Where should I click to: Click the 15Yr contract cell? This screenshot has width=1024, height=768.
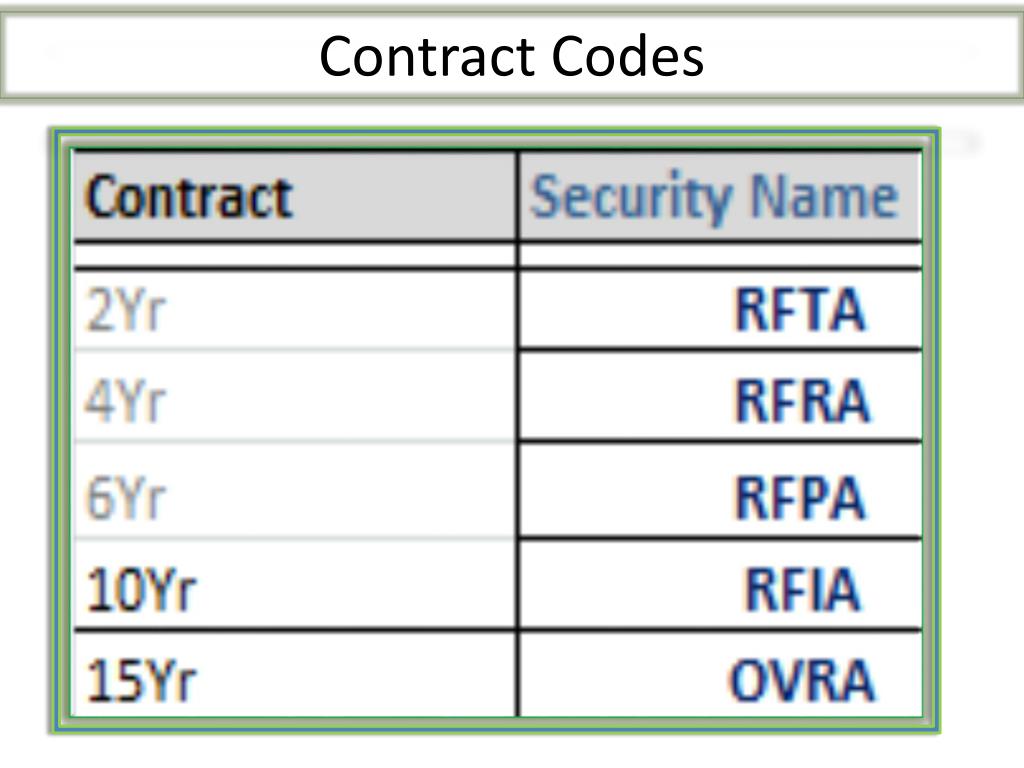295,675
